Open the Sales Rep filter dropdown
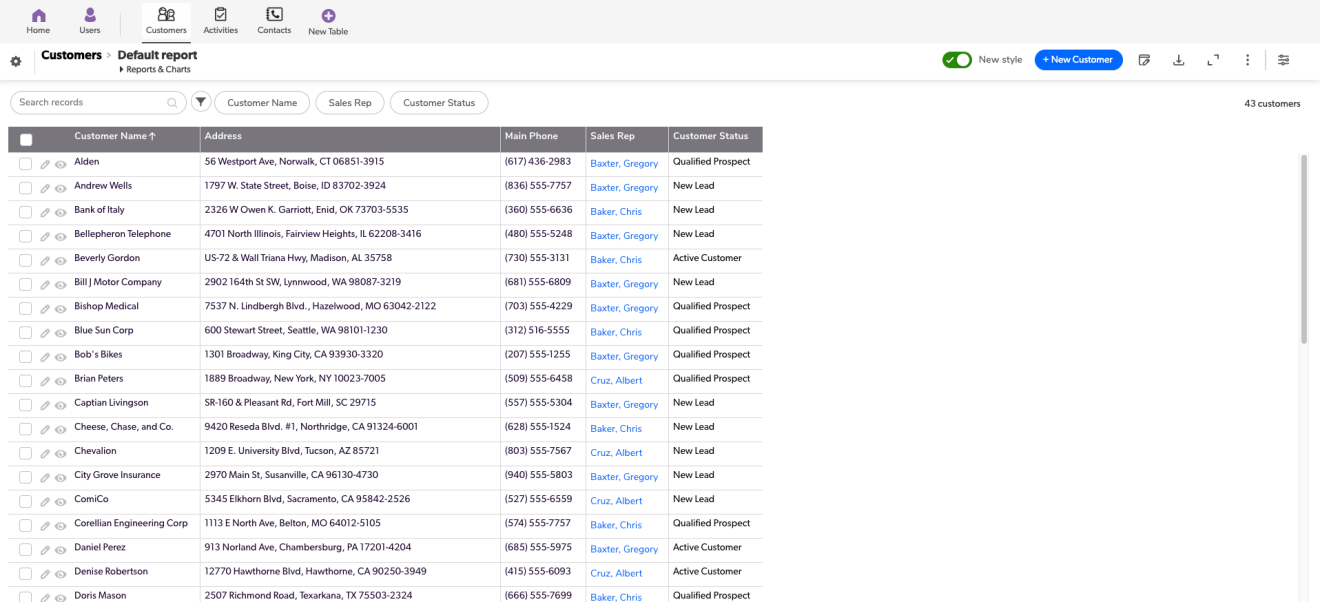This screenshot has width=1320, height=602. click(x=350, y=103)
